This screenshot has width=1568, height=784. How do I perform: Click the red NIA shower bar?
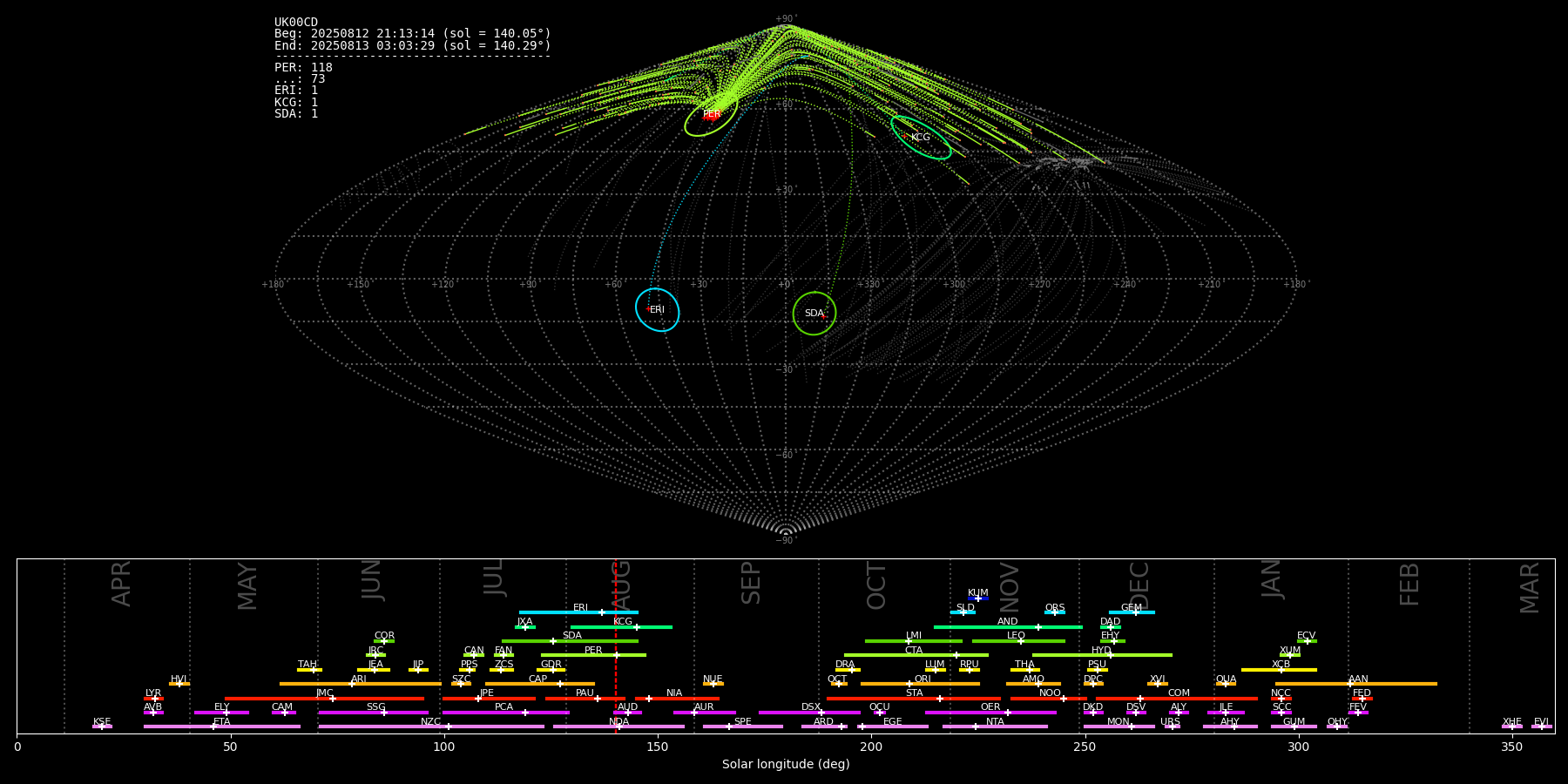click(x=677, y=698)
